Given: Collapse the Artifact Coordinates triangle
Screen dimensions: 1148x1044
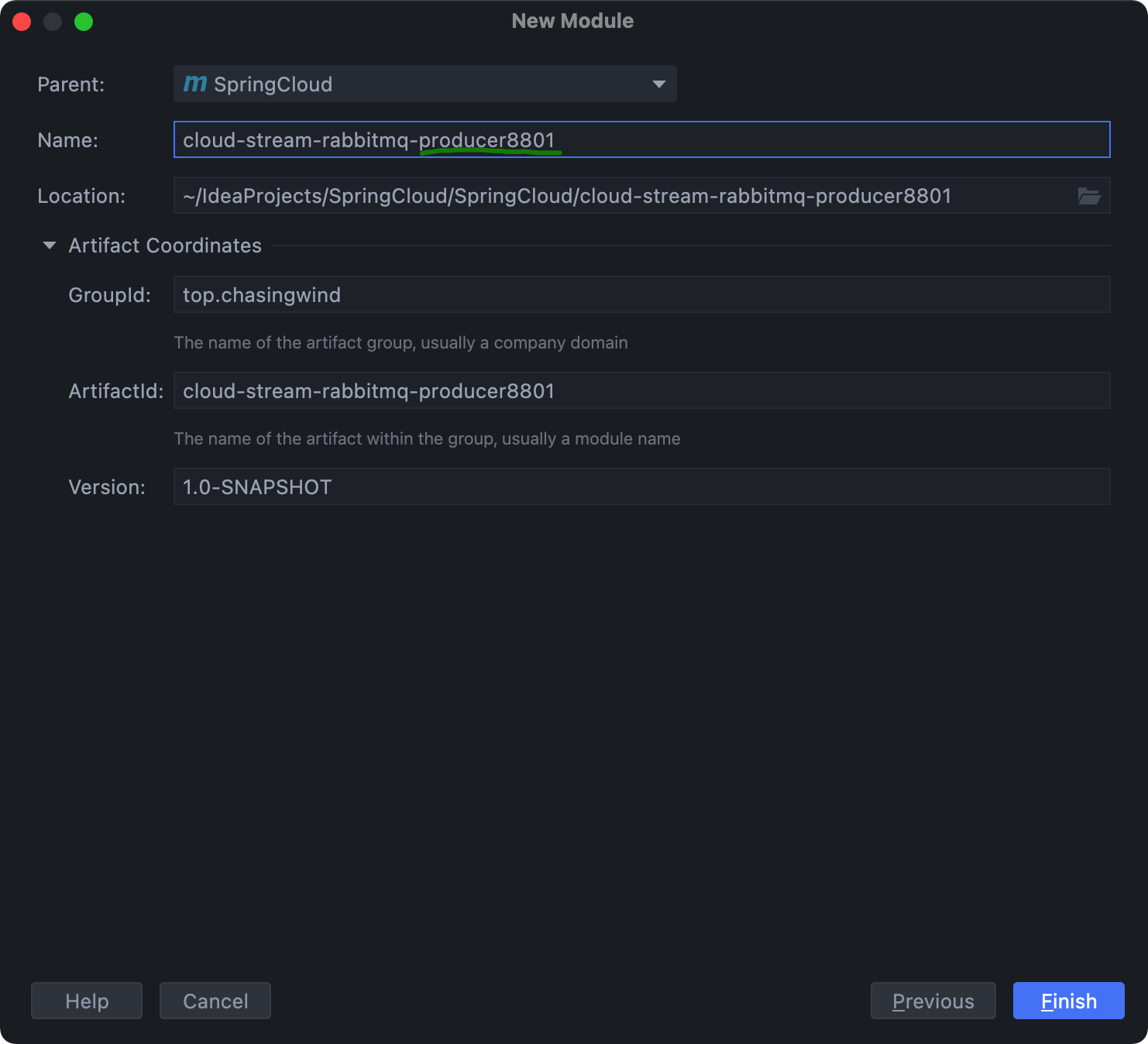Looking at the screenshot, I should coord(50,246).
